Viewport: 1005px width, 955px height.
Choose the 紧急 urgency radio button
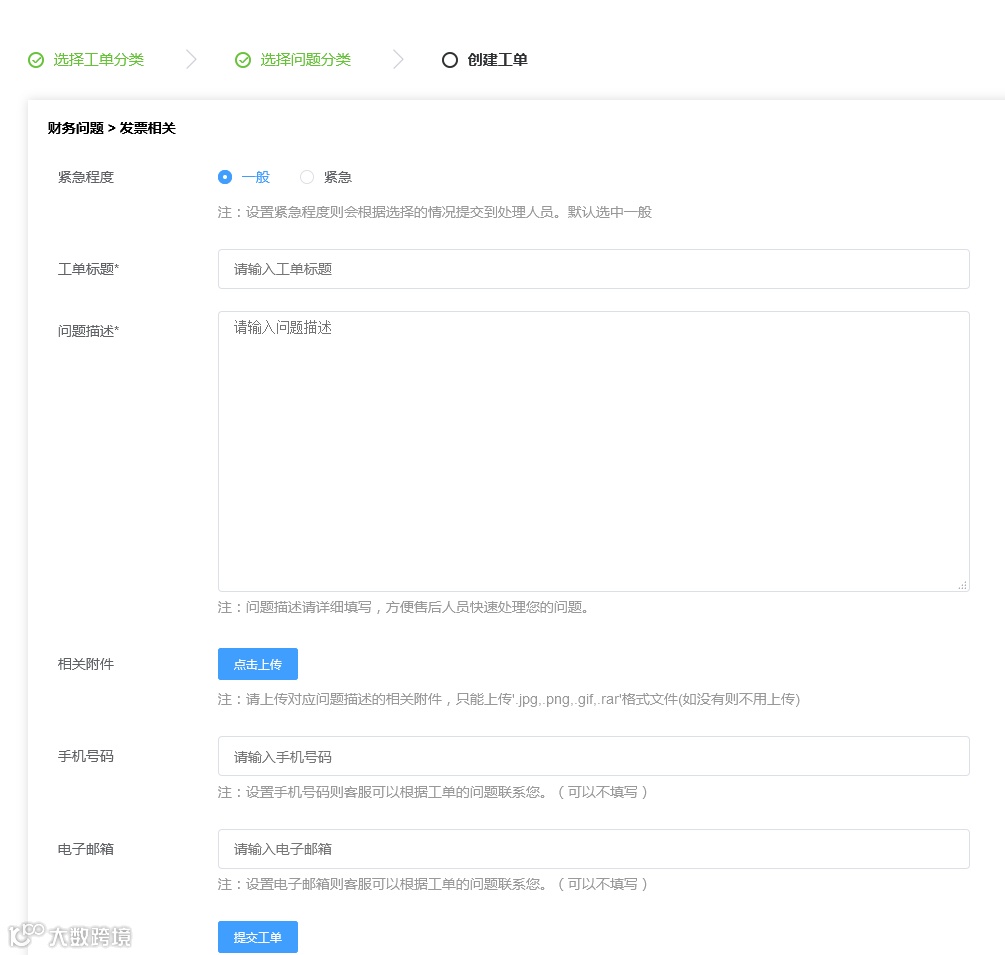pyautogui.click(x=307, y=177)
